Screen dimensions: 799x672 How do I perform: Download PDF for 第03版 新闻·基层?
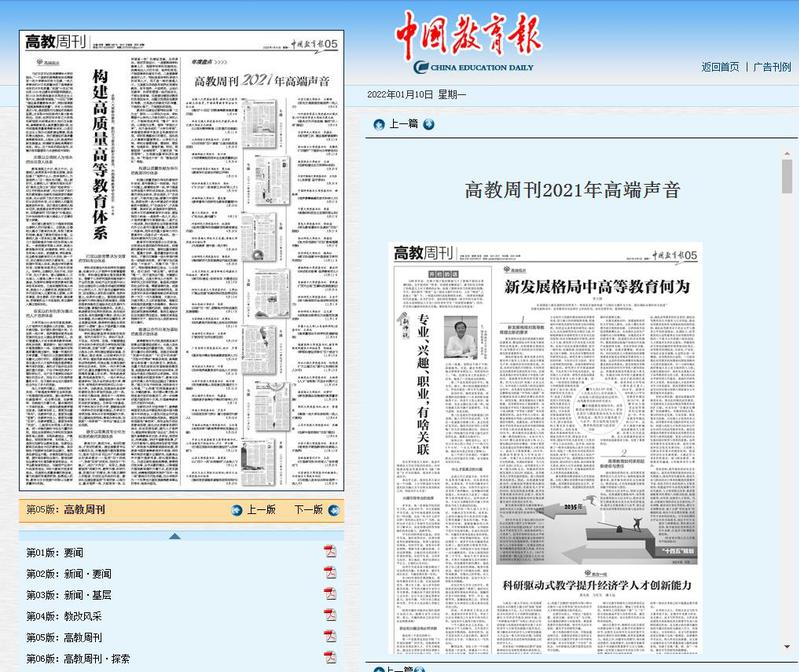pyautogui.click(x=330, y=594)
